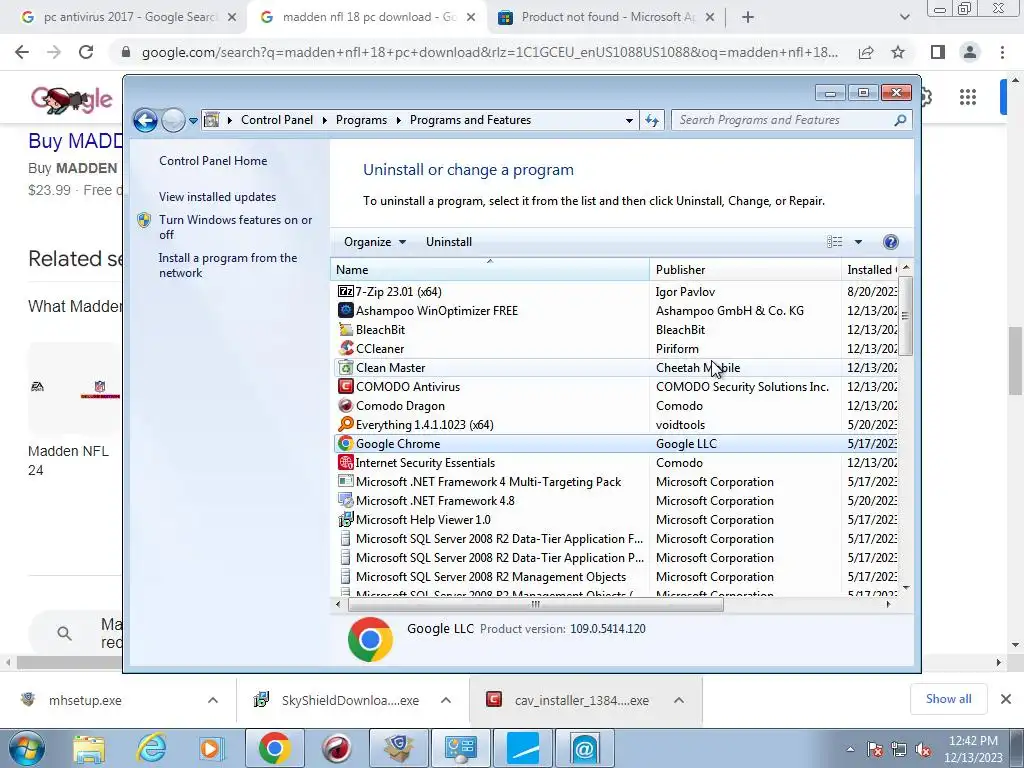1024x768 pixels.
Task: Click the Programs breadcrumb segment
Action: (361, 120)
